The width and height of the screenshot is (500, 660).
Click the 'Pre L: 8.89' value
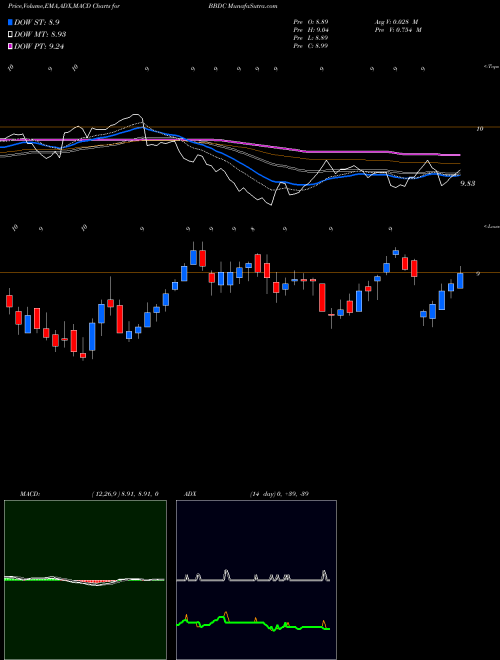point(311,38)
